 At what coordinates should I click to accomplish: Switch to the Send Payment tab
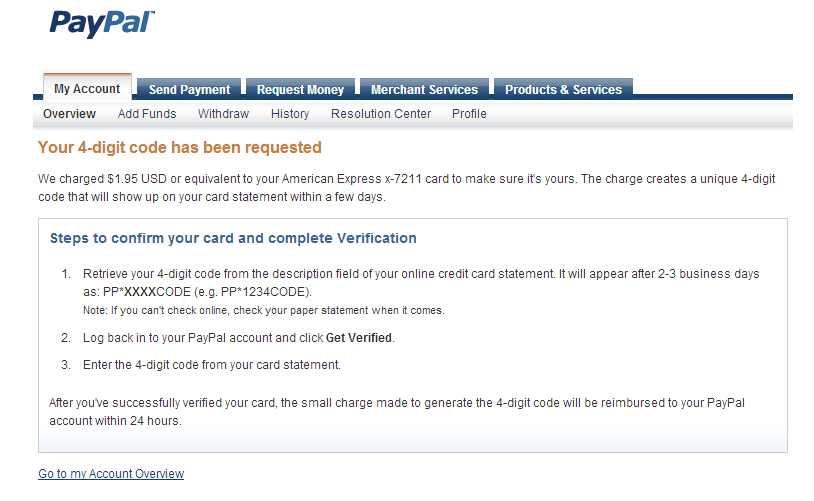point(189,89)
